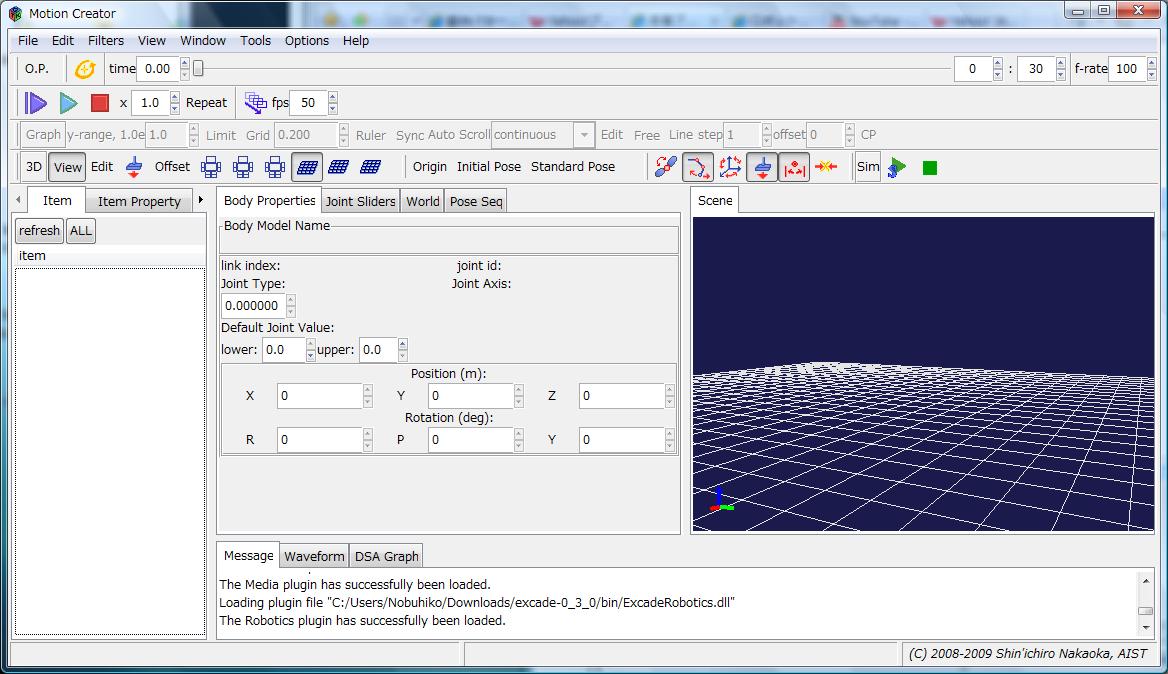Toggle the View mode button
1168x674 pixels.
pyautogui.click(x=68, y=167)
